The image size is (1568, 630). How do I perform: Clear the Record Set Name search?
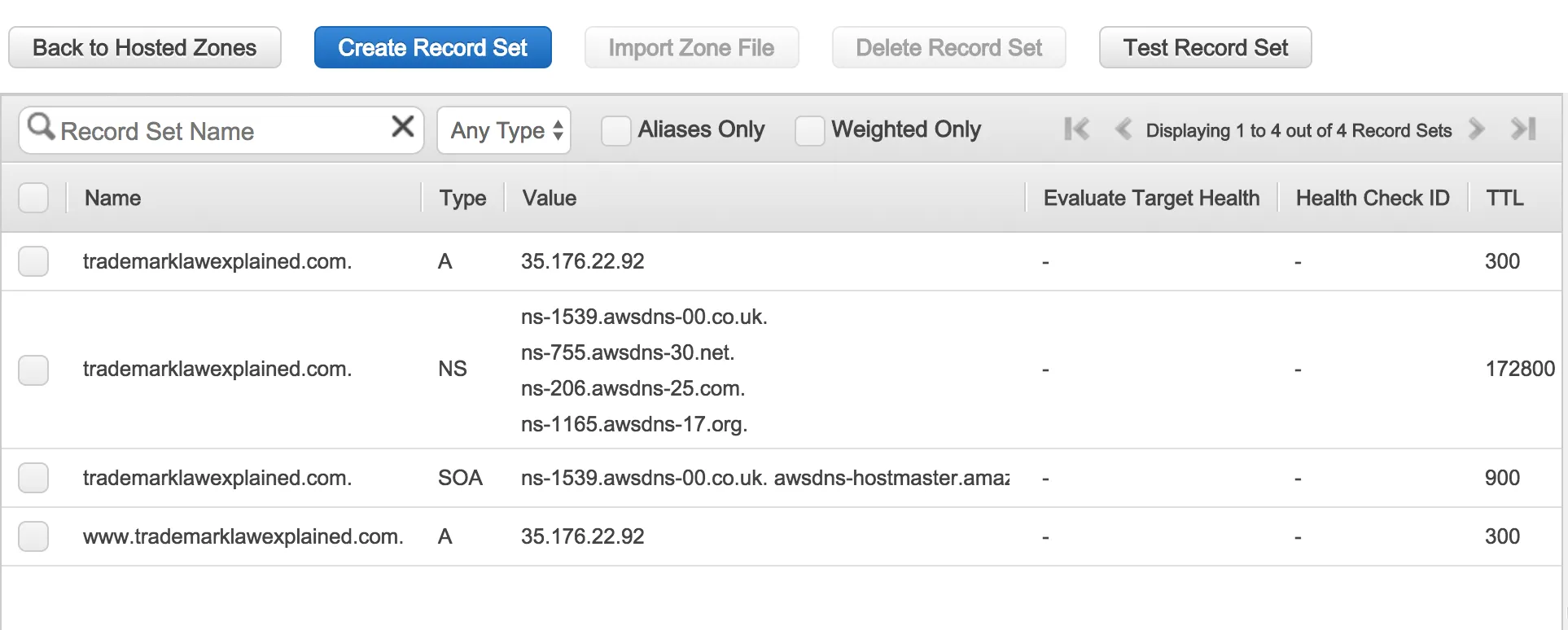point(403,127)
